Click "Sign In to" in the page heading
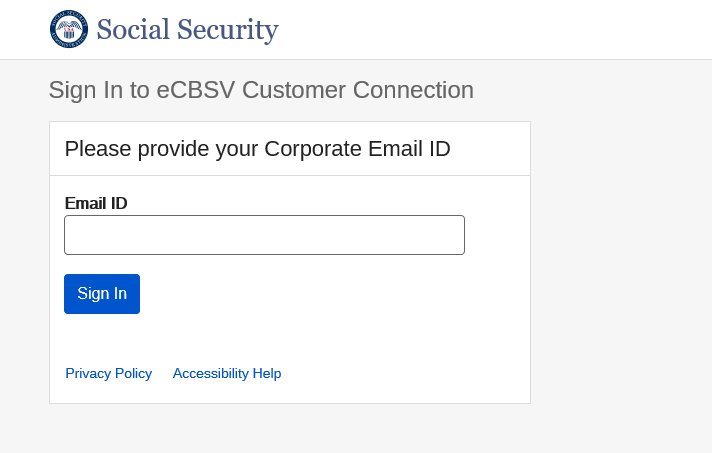 coord(98,90)
